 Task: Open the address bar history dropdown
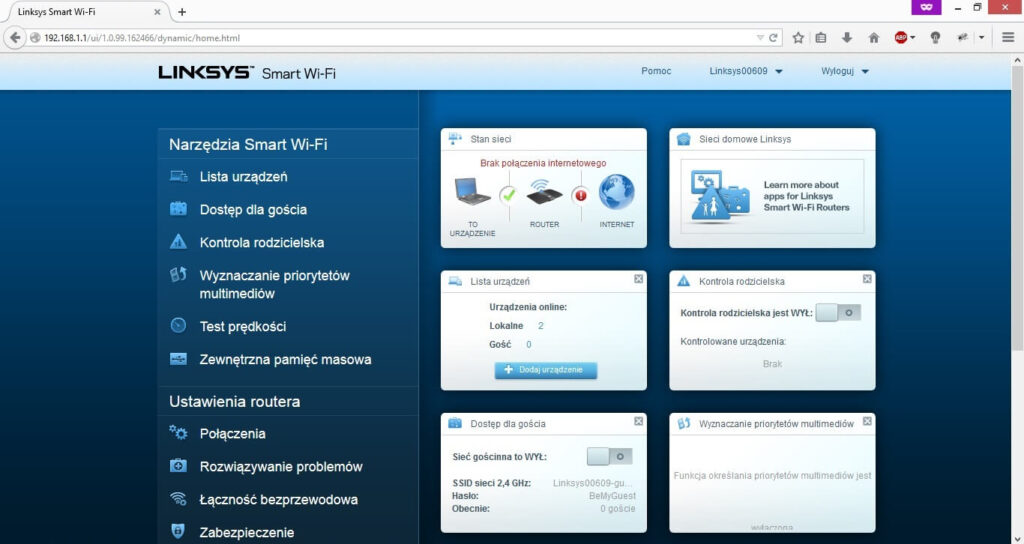coord(760,38)
